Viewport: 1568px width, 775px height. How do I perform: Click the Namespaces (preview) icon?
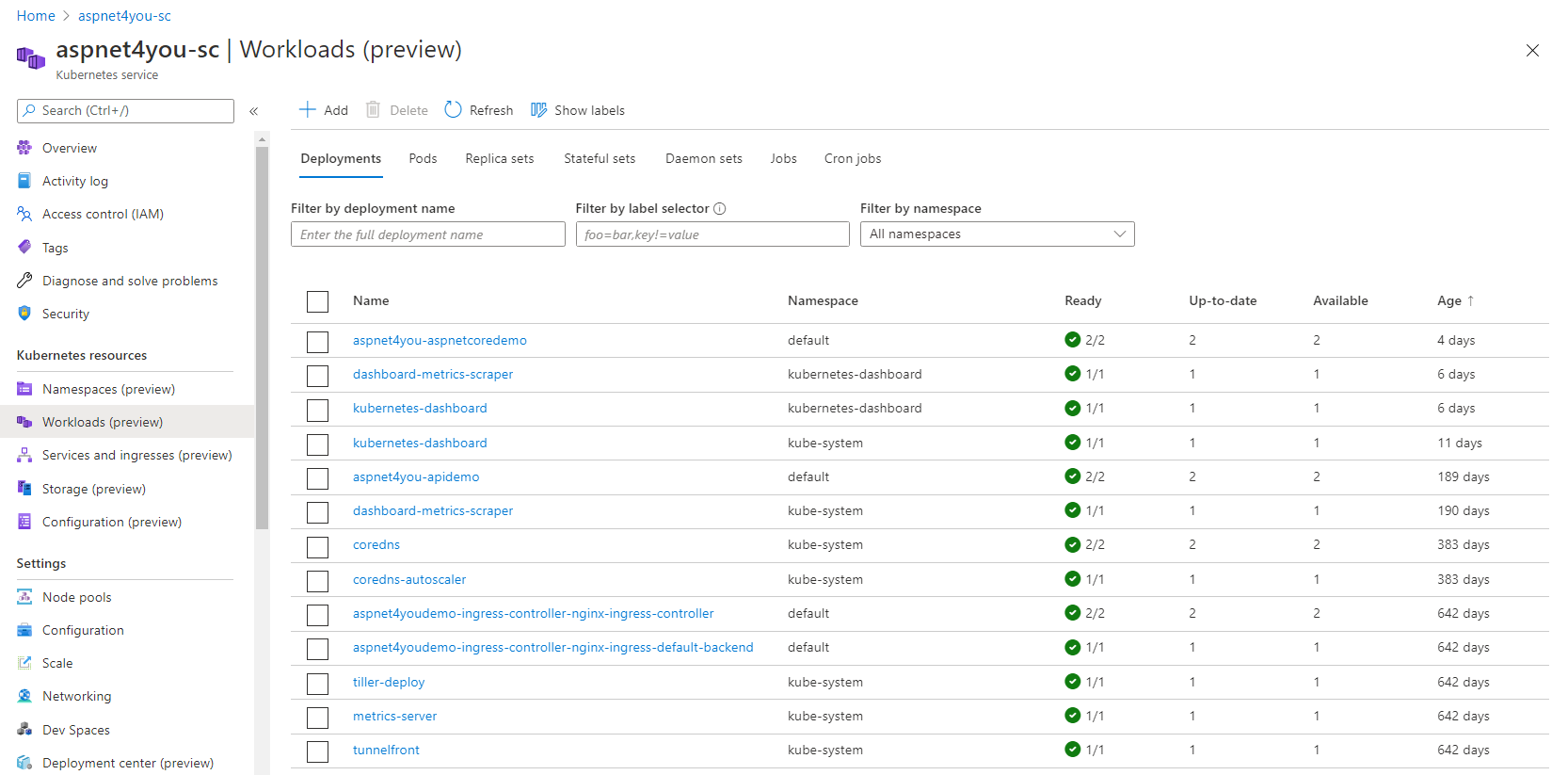(x=24, y=389)
